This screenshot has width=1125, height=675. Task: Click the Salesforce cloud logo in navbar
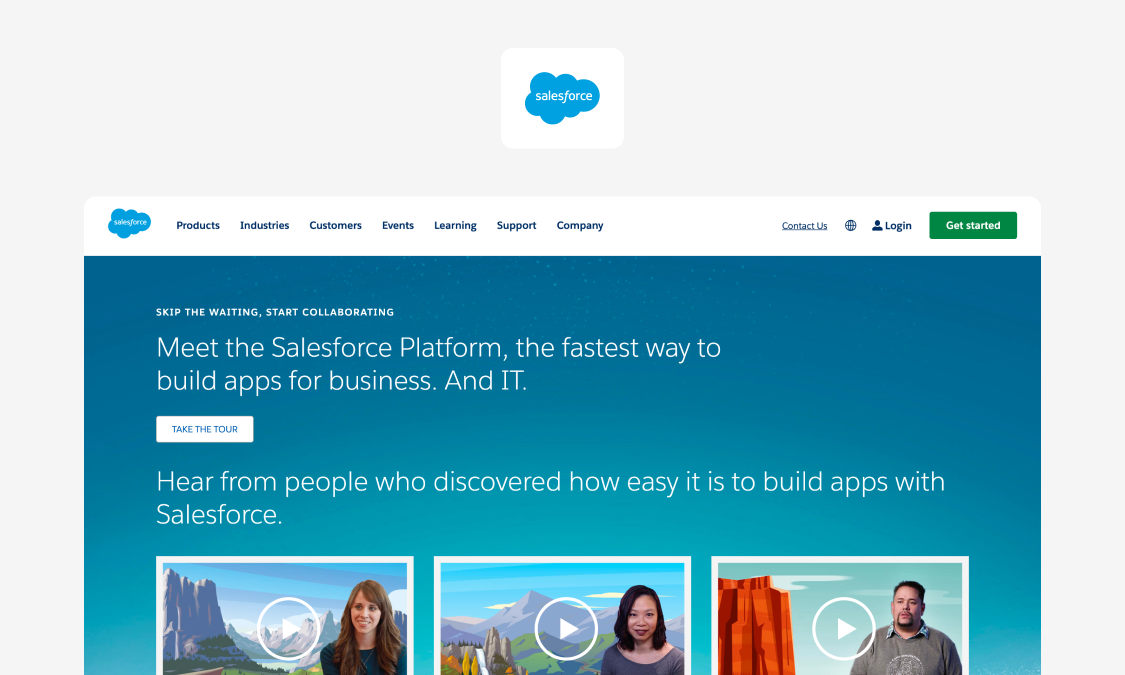point(129,224)
